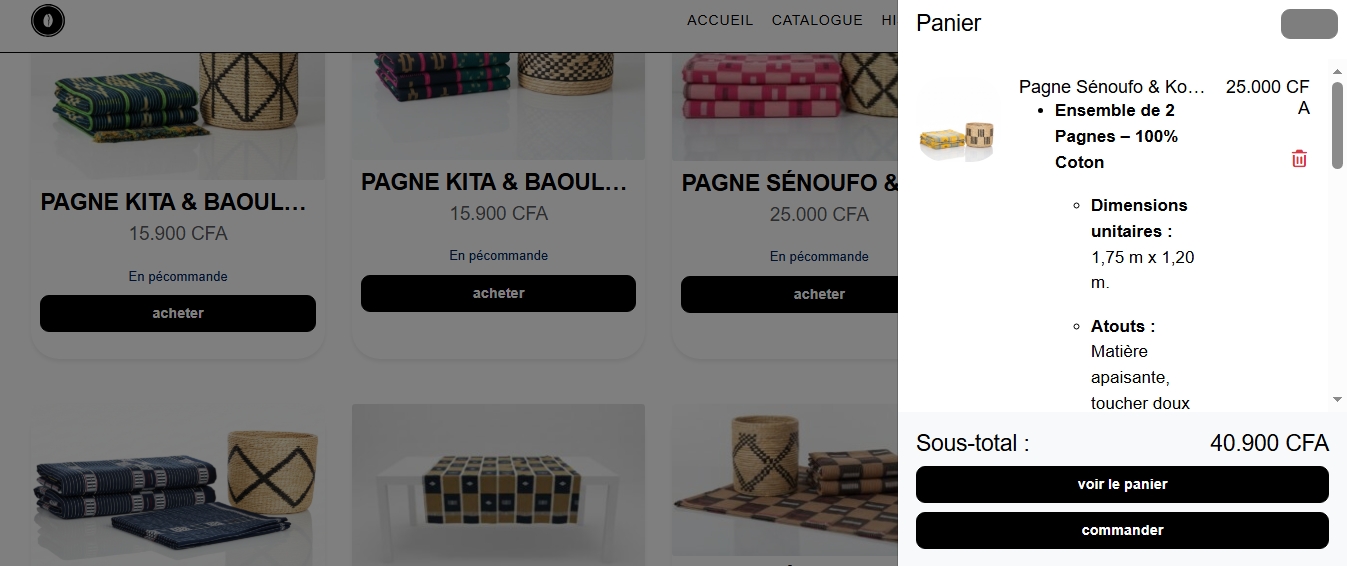
Task: Open "Pagne Sénoufo & Ko…" link in cart
Action: [x=1112, y=87]
